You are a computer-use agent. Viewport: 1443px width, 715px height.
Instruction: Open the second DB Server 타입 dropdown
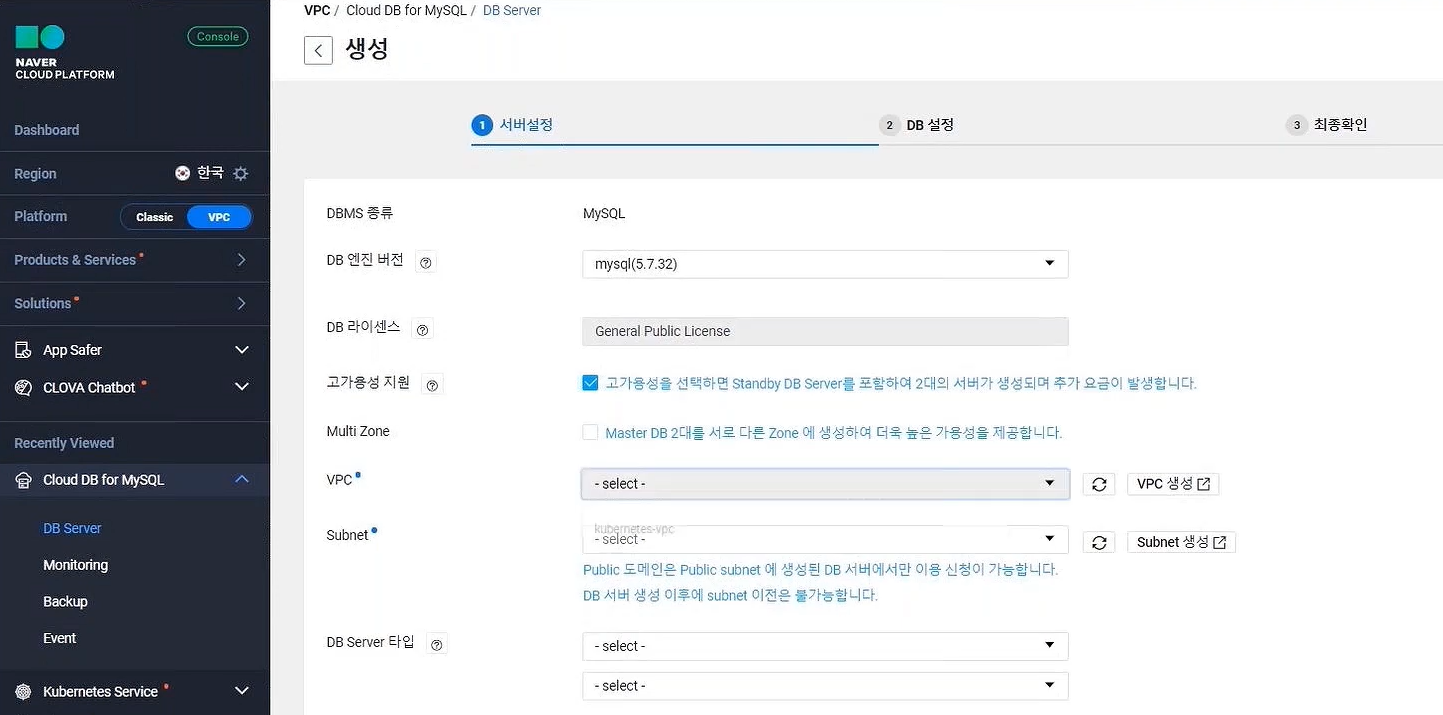pos(825,686)
